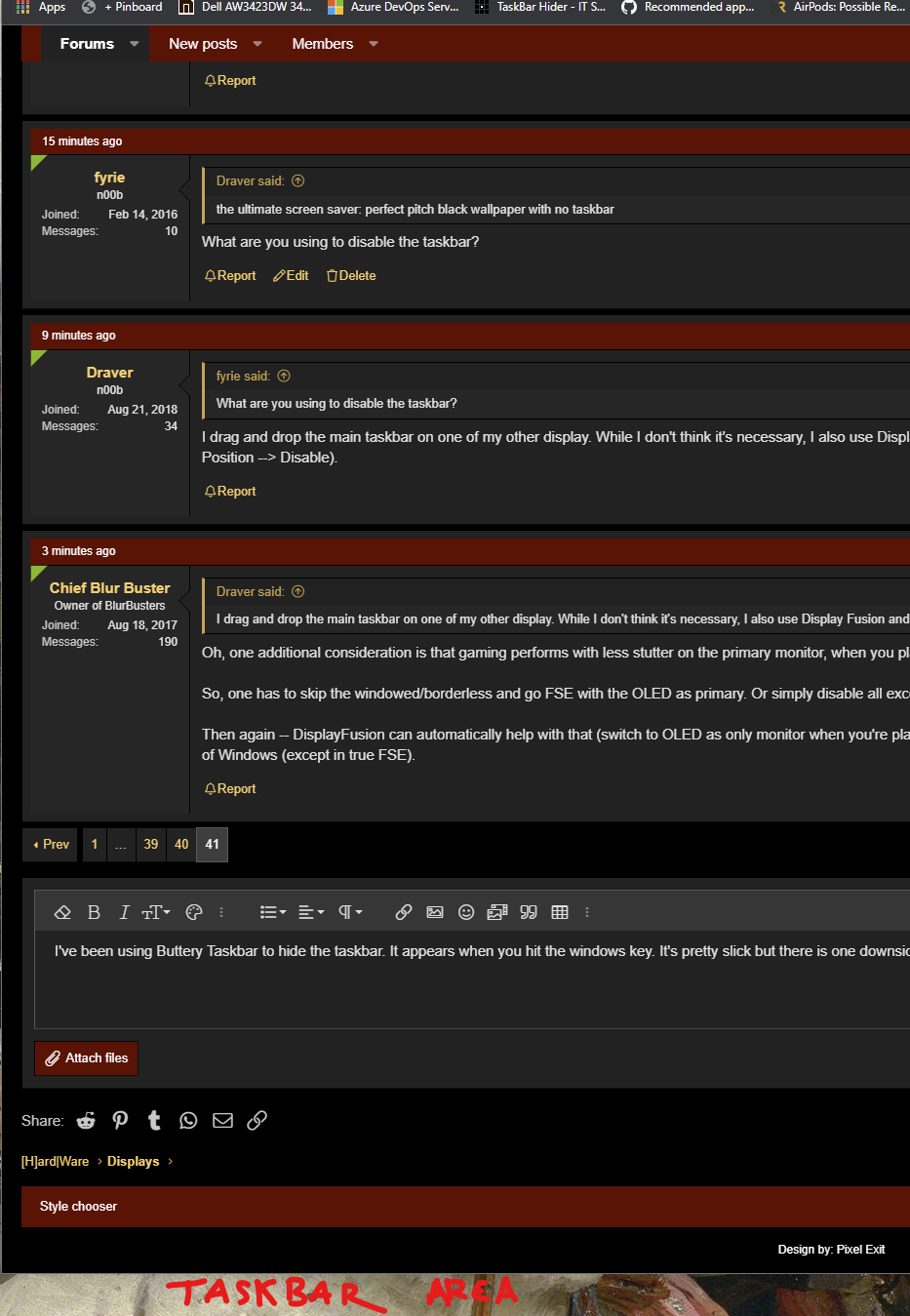The height and width of the screenshot is (1316, 910).
Task: Go to page 1 of thread
Action: coord(95,845)
